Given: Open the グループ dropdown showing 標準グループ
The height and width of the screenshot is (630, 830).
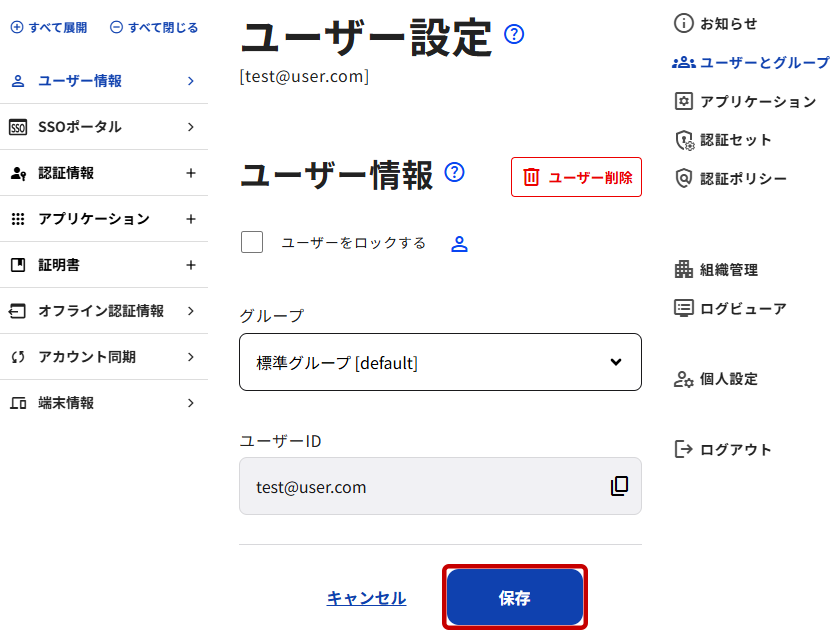Looking at the screenshot, I should pos(440,362).
